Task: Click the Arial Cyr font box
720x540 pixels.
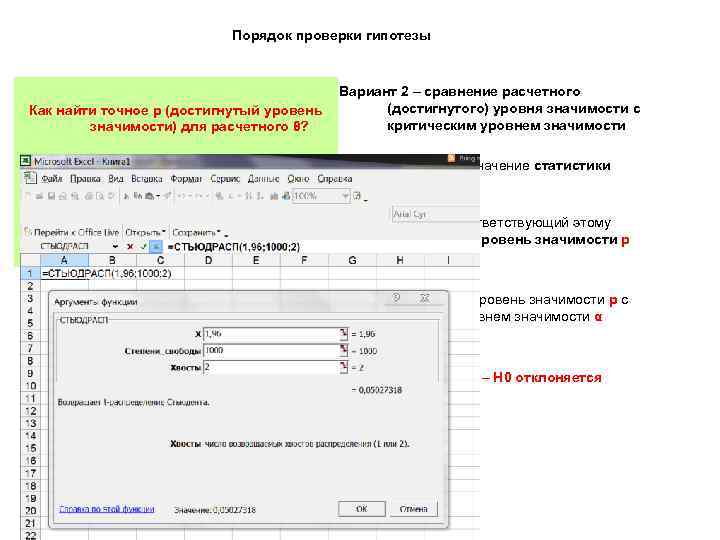Action: click(435, 214)
